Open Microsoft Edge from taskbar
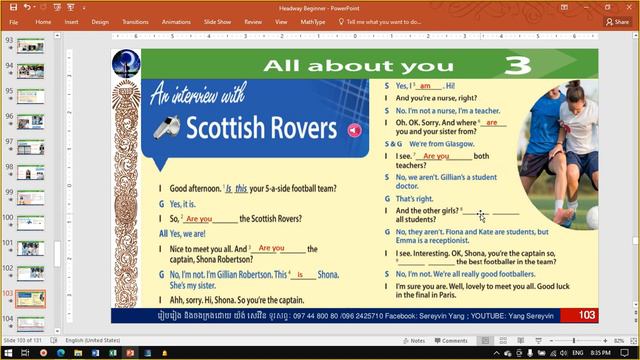Image resolution: width=640 pixels, height=360 pixels. coord(61,353)
